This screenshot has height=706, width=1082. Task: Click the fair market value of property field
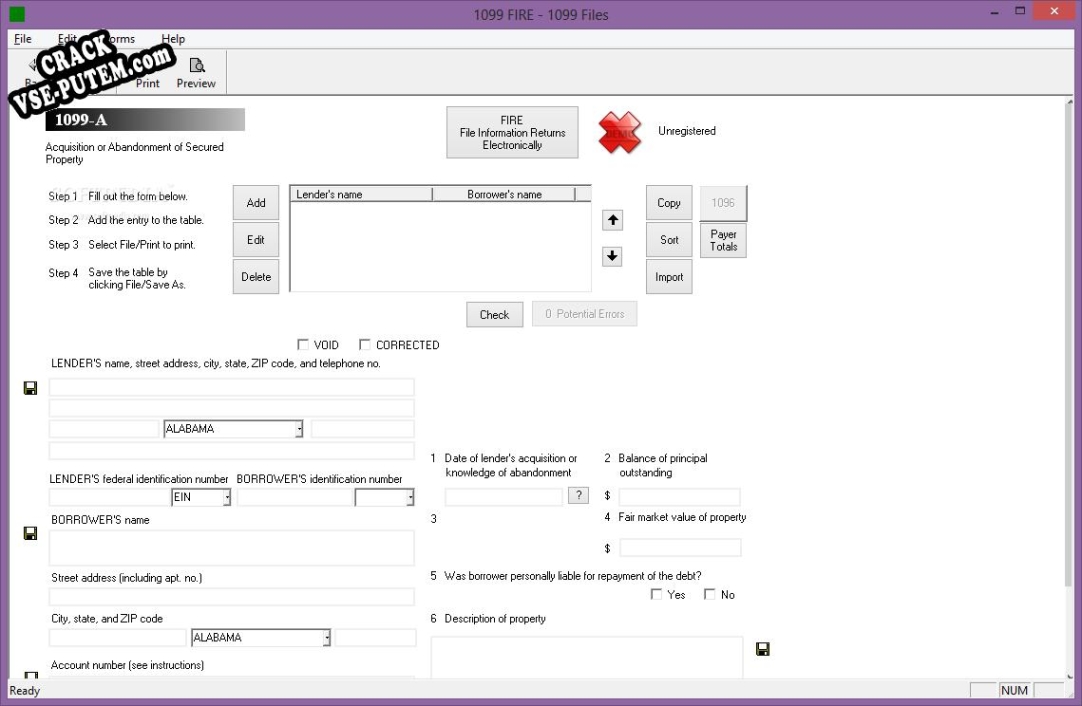point(680,548)
